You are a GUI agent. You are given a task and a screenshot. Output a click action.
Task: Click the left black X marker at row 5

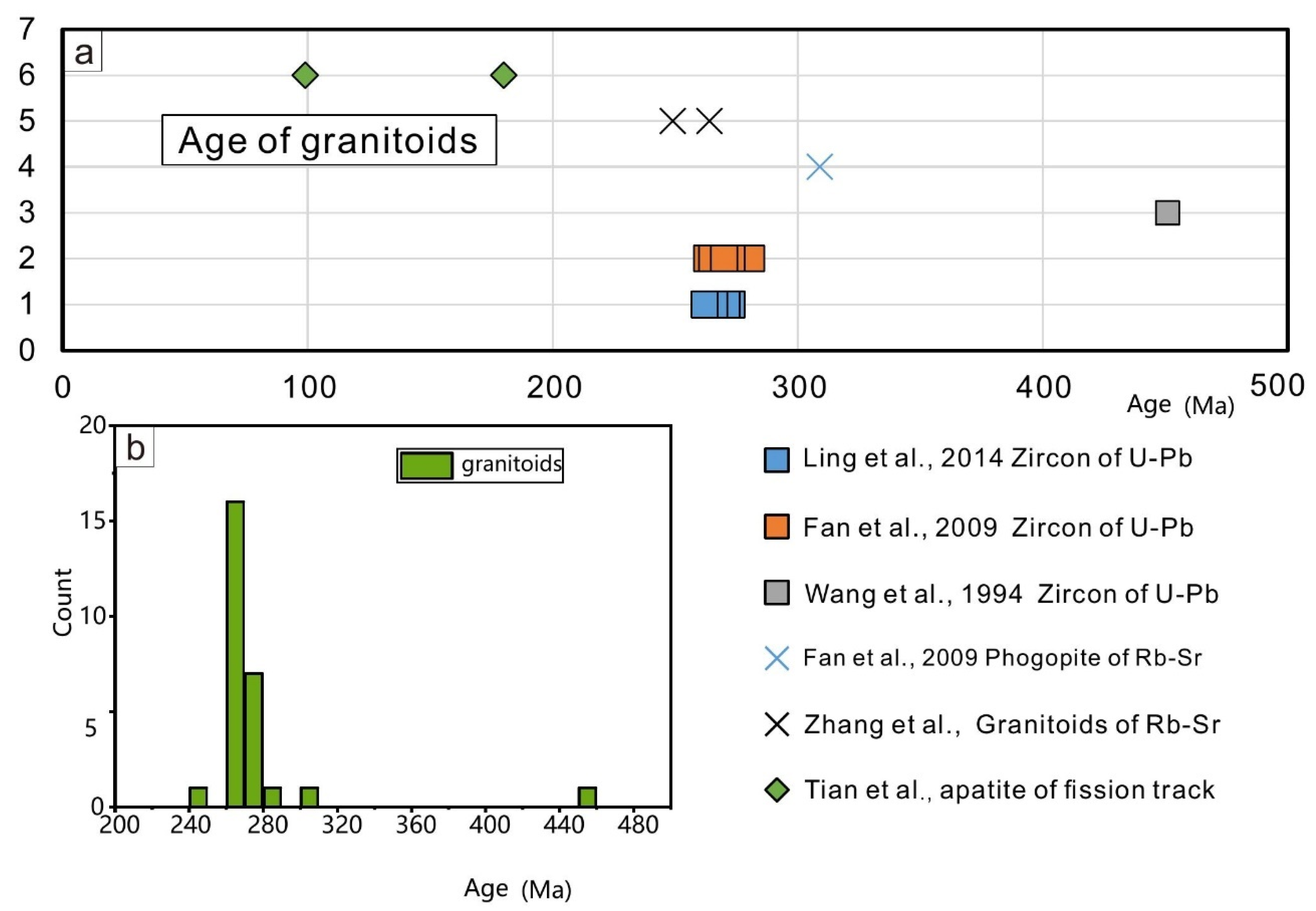pos(673,121)
